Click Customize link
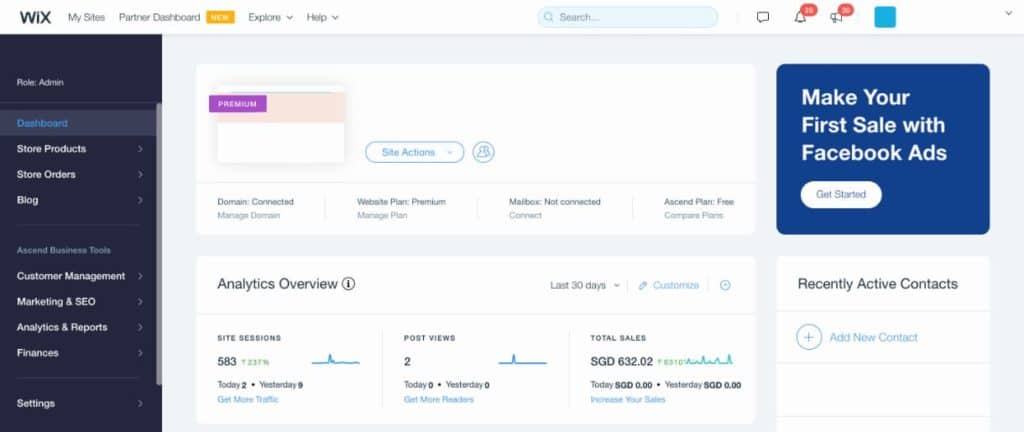The height and width of the screenshot is (432, 1024). pos(676,285)
